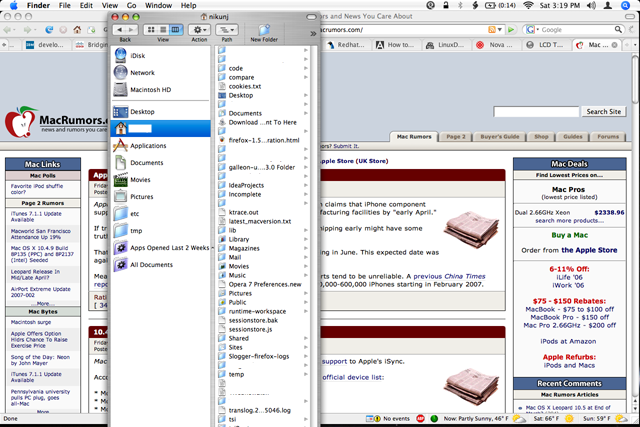Open All Documents smart folder

(x=151, y=265)
